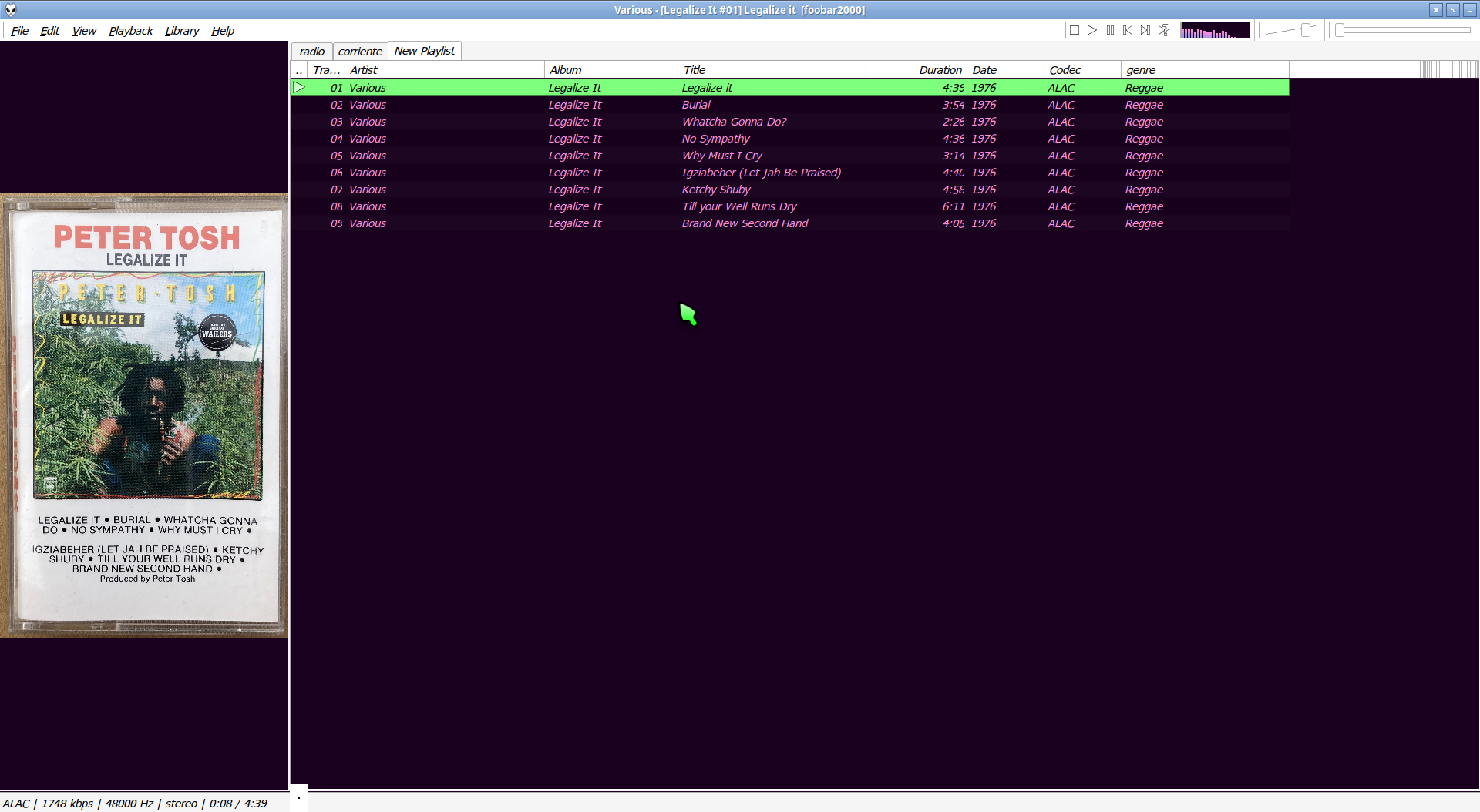This screenshot has height=812, width=1480.
Task: Sort by the genre column header
Action: point(1205,70)
